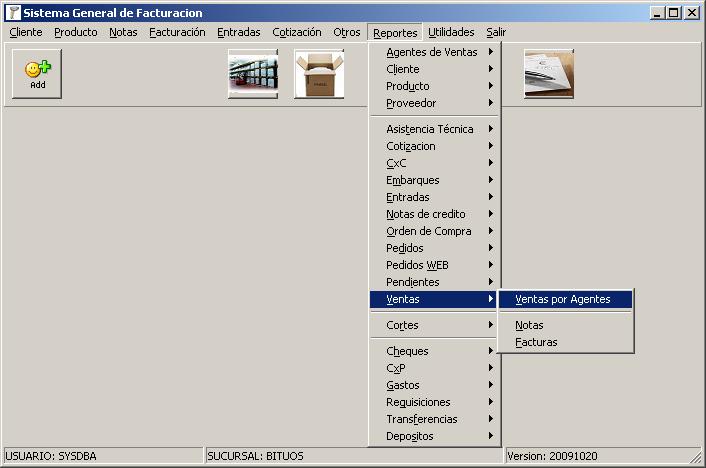
Task: Expand the Pedidos submenu
Action: [434, 248]
